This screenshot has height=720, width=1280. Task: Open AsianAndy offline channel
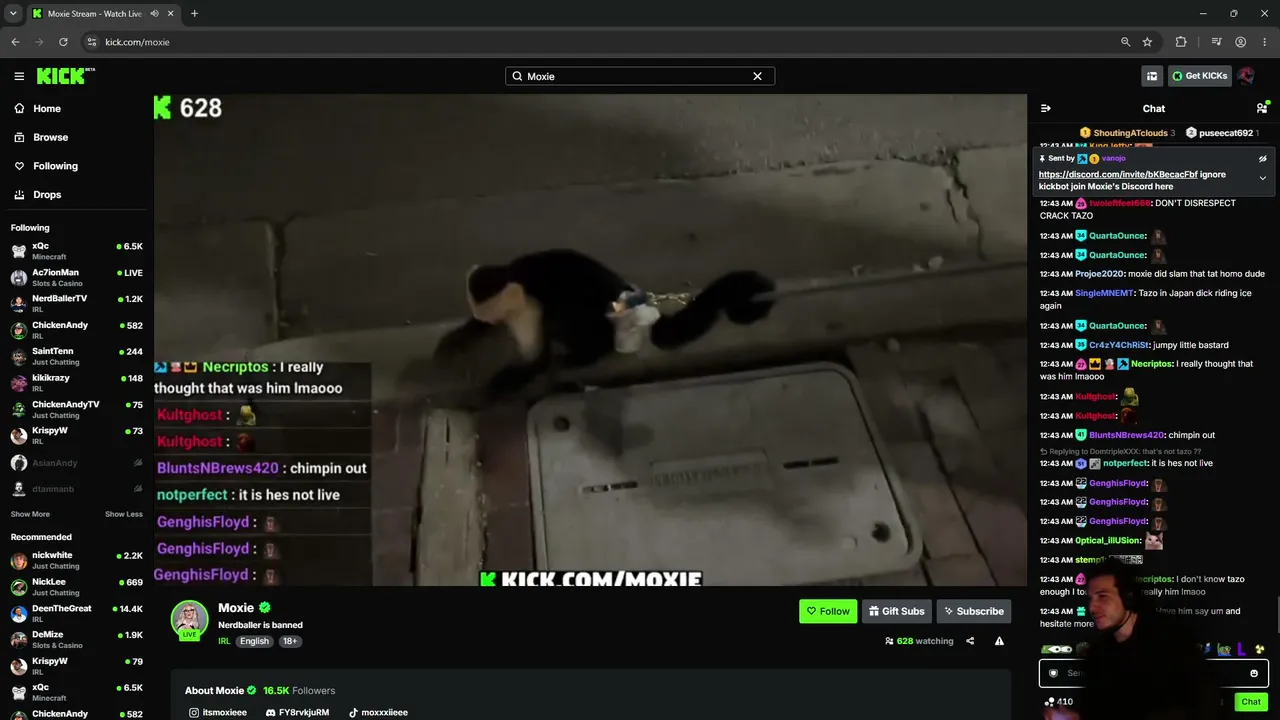click(78, 463)
